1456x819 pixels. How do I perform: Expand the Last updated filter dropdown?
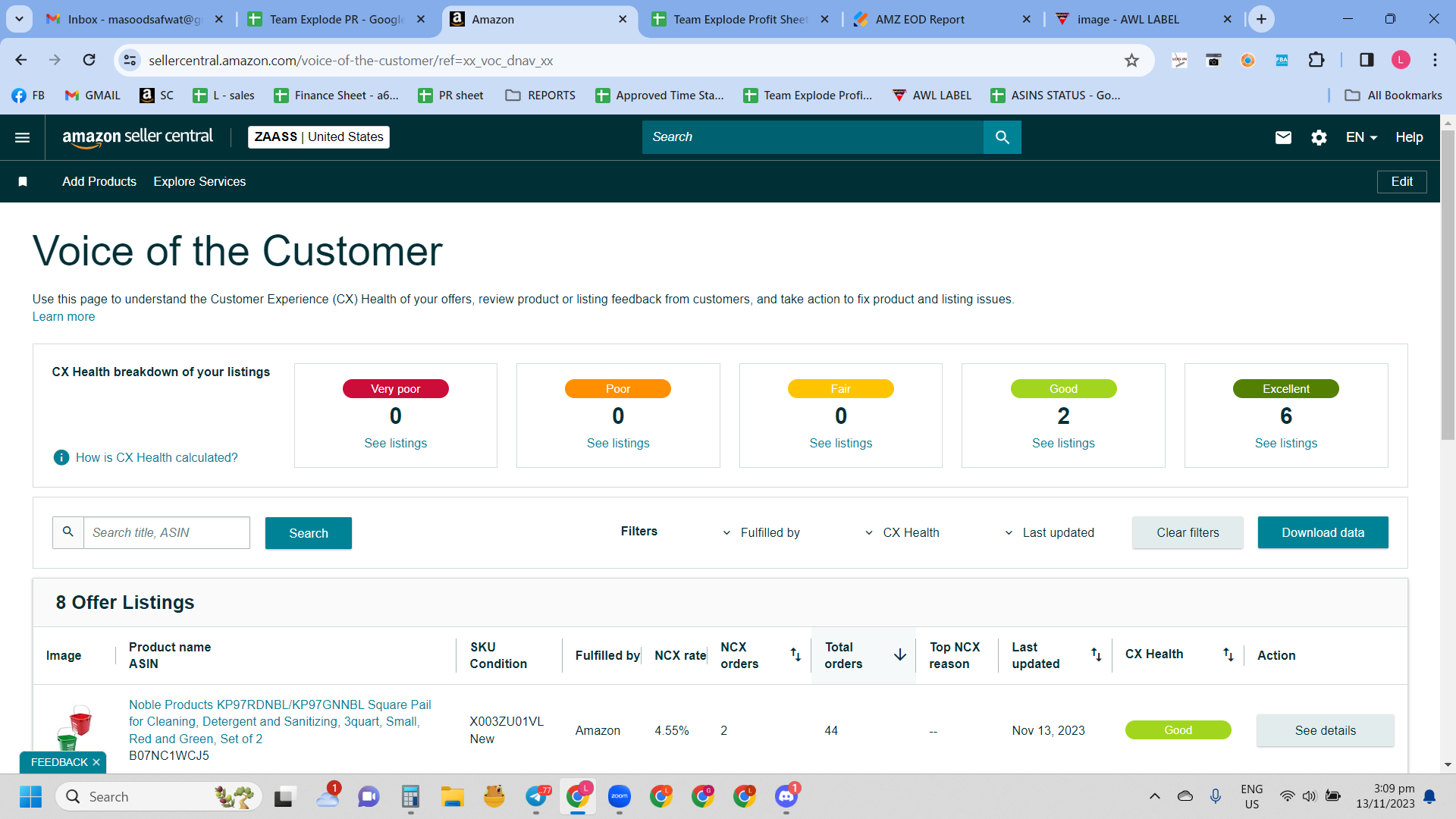pyautogui.click(x=1050, y=533)
